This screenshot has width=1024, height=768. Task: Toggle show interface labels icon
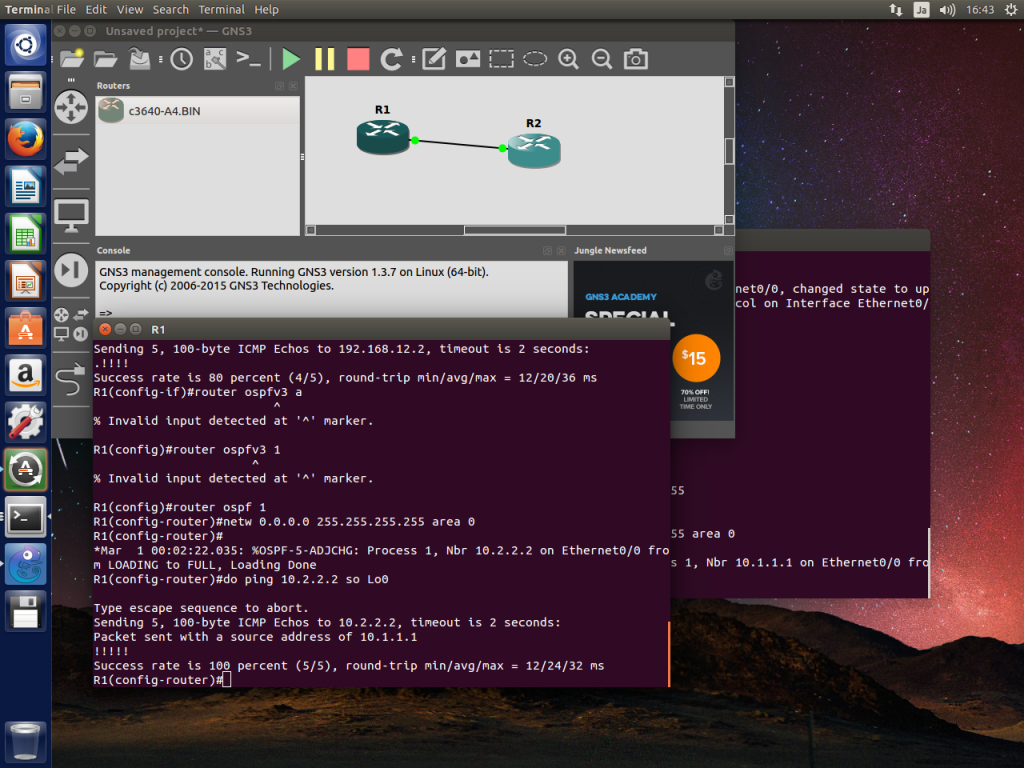click(x=215, y=59)
